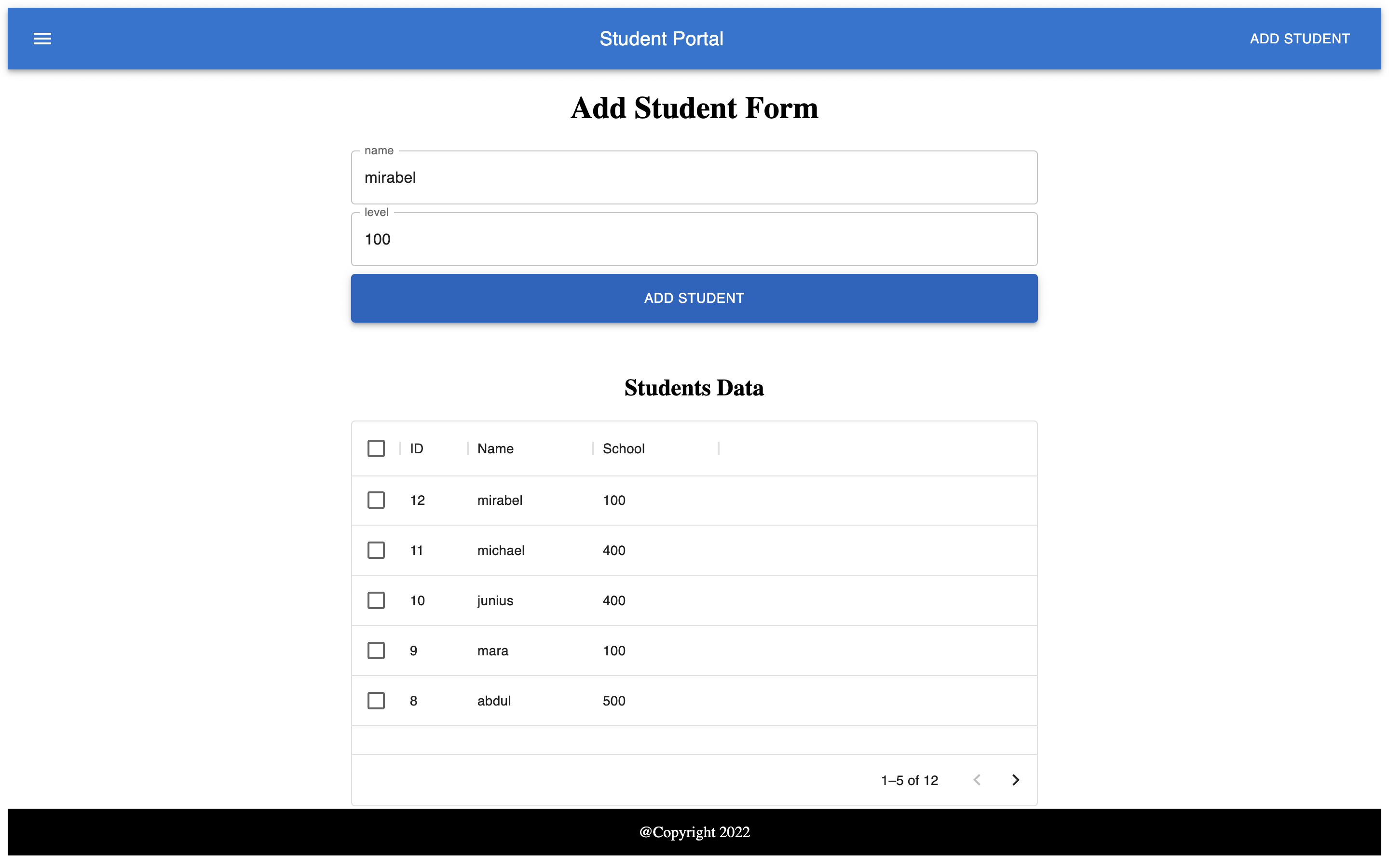Click the @Copyright 2022 footer text
Image resolution: width=1389 pixels, height=868 pixels.
[x=694, y=832]
